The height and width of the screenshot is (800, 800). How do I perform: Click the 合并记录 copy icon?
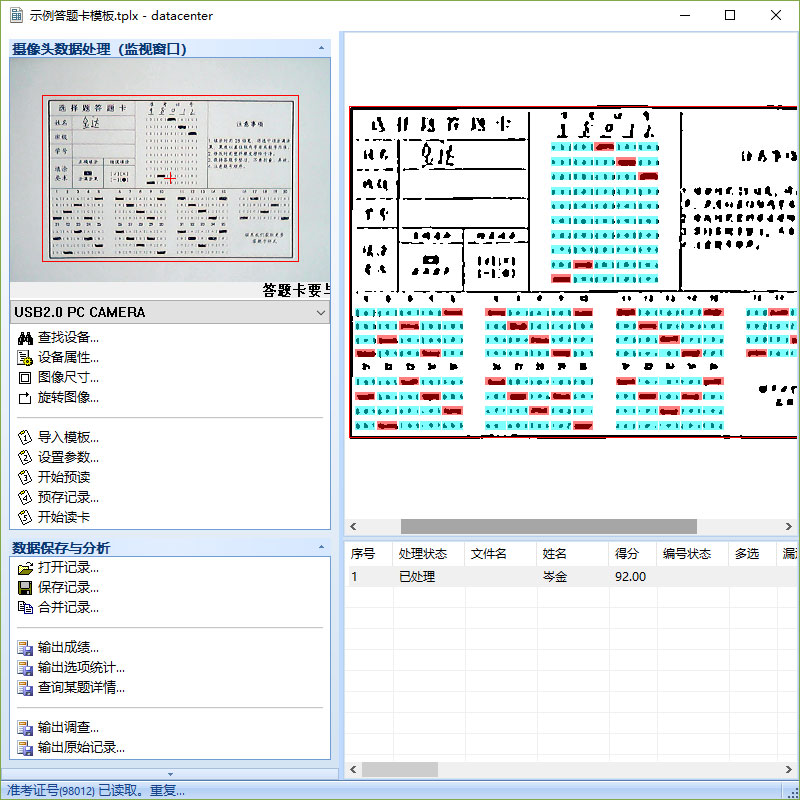[x=25, y=608]
